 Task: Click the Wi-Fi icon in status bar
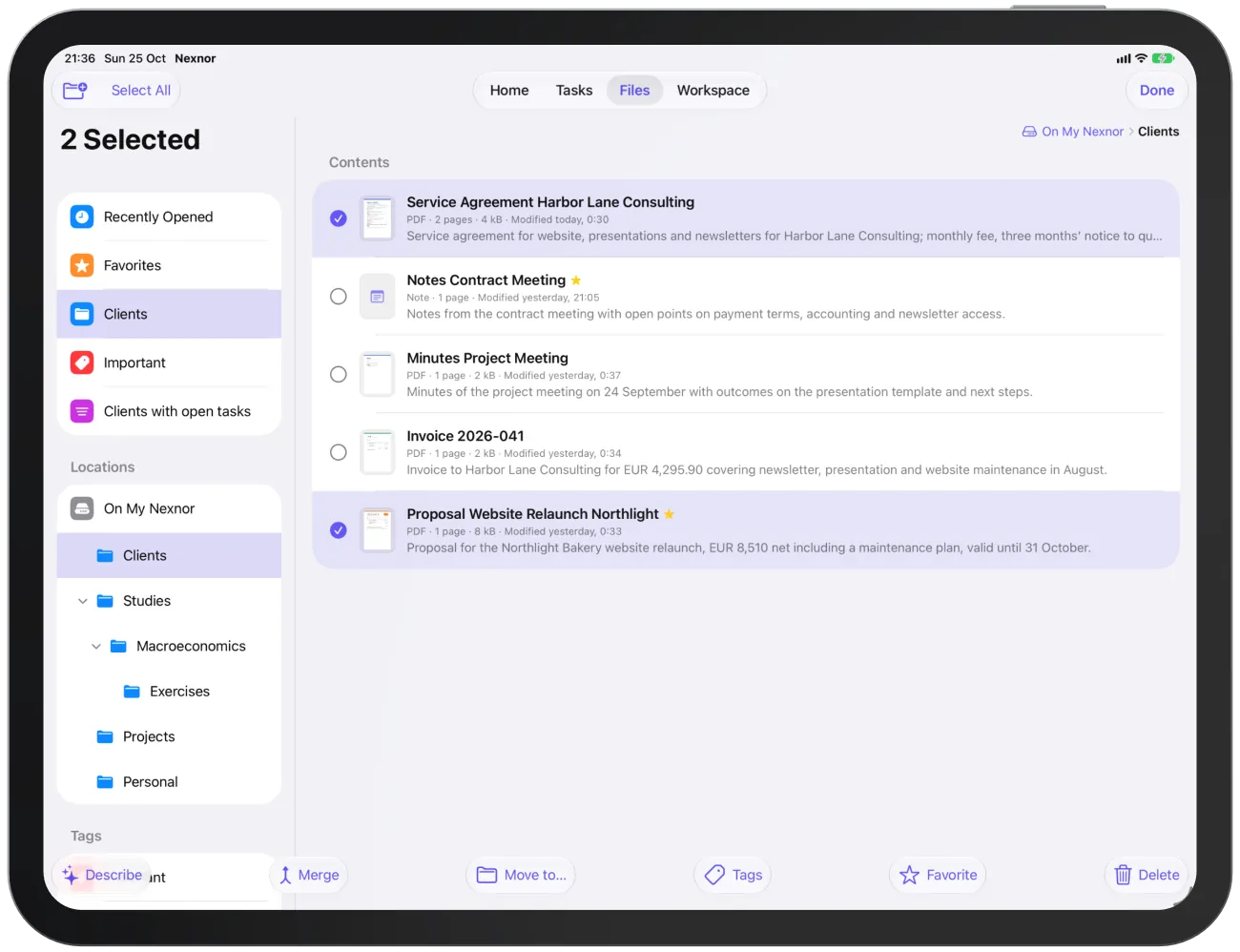(1141, 58)
